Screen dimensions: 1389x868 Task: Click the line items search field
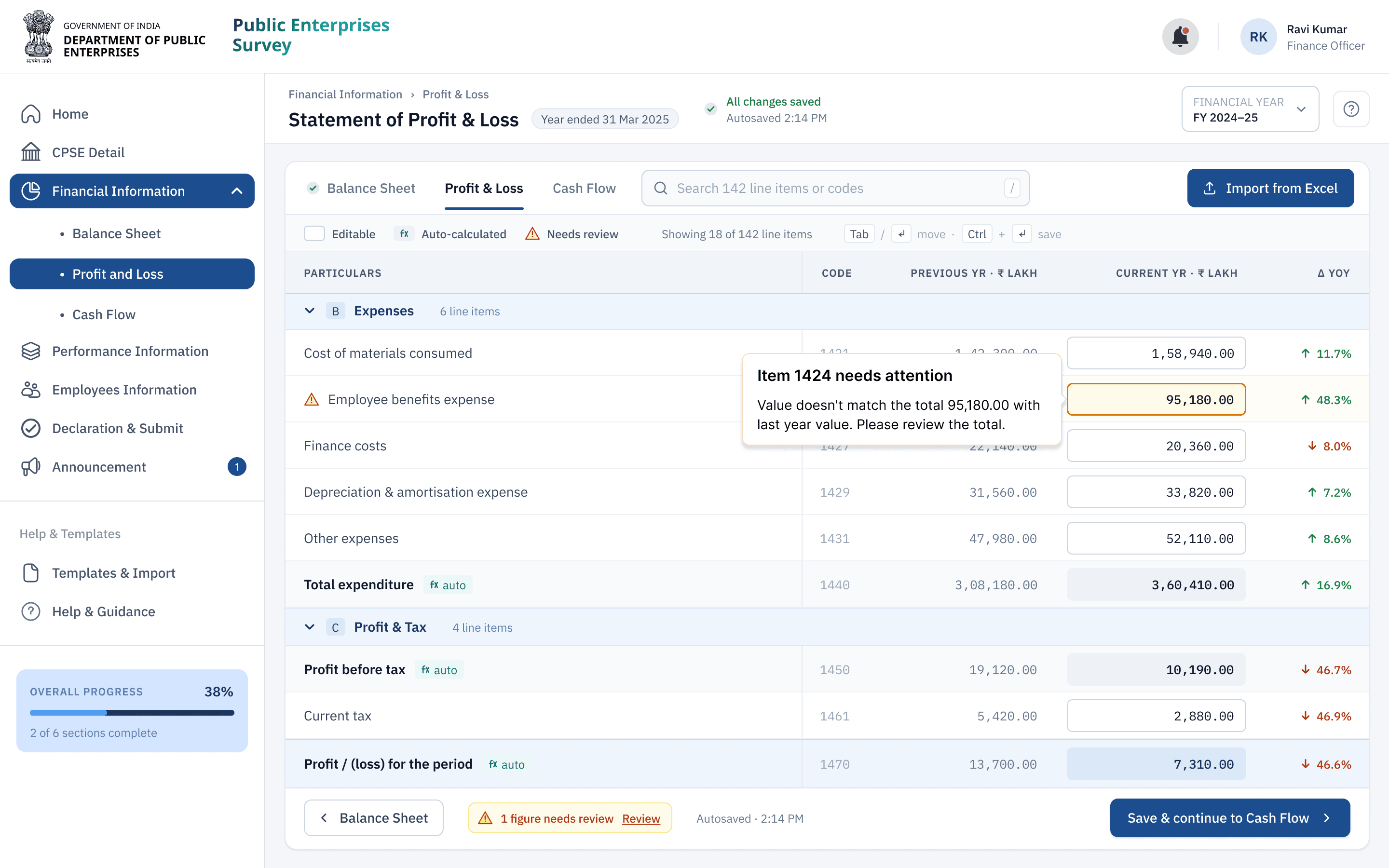(835, 188)
